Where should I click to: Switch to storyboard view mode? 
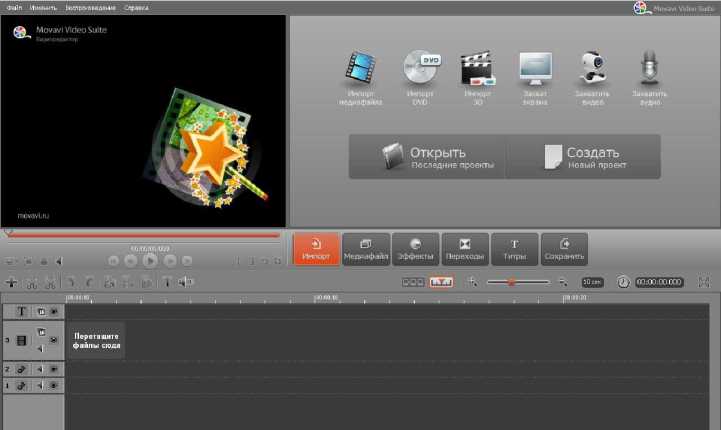(413, 282)
